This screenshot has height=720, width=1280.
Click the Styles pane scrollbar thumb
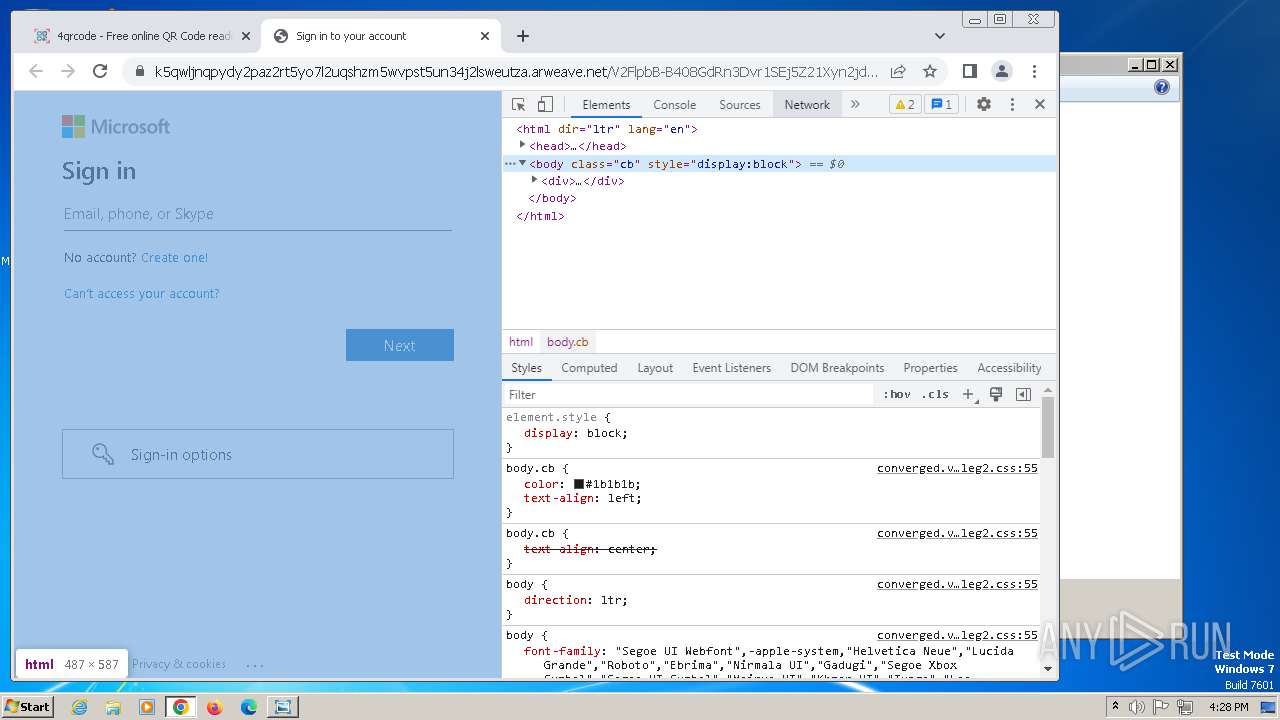pyautogui.click(x=1048, y=428)
